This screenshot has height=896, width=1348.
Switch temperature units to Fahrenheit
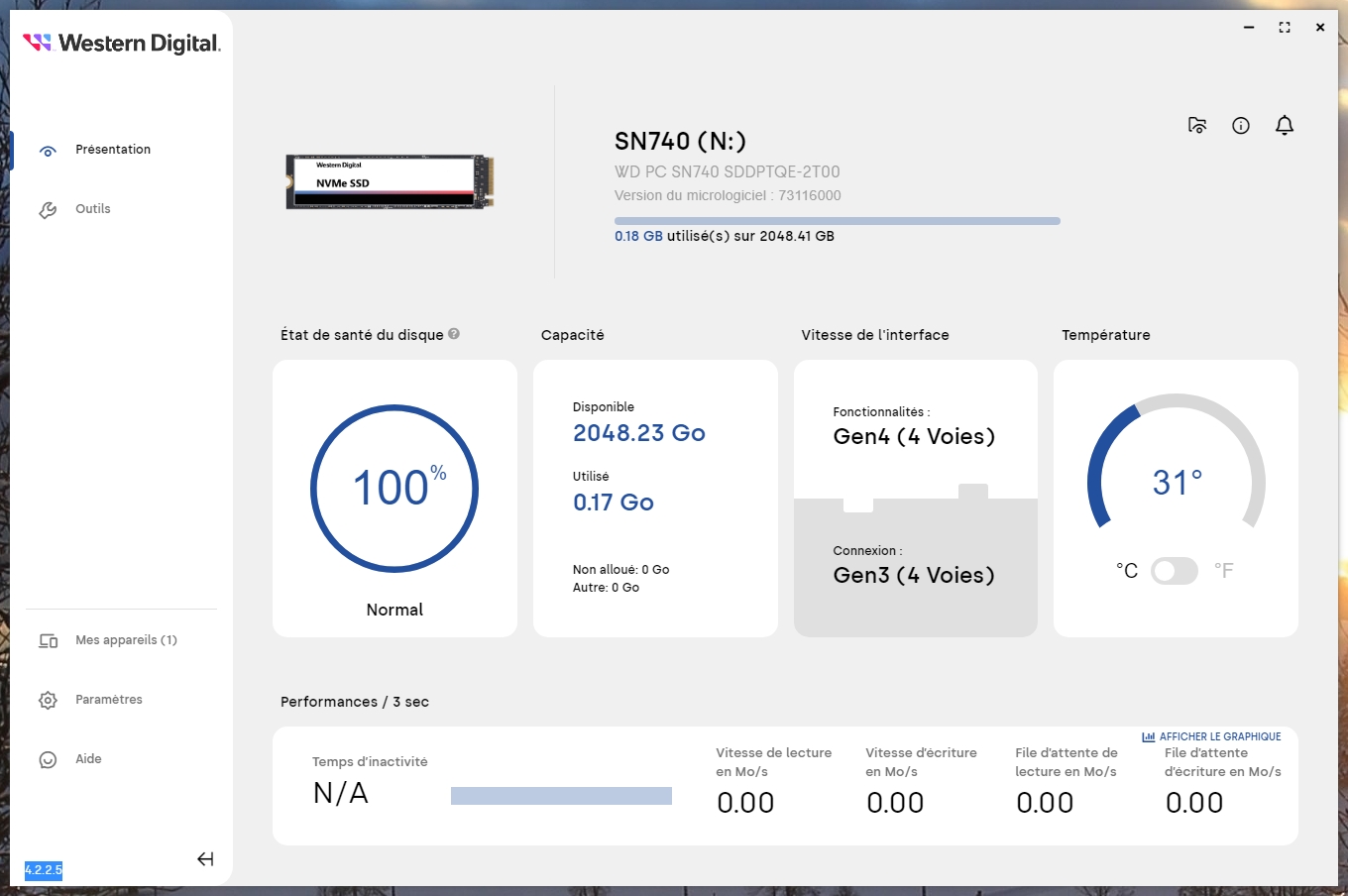pyautogui.click(x=1225, y=571)
